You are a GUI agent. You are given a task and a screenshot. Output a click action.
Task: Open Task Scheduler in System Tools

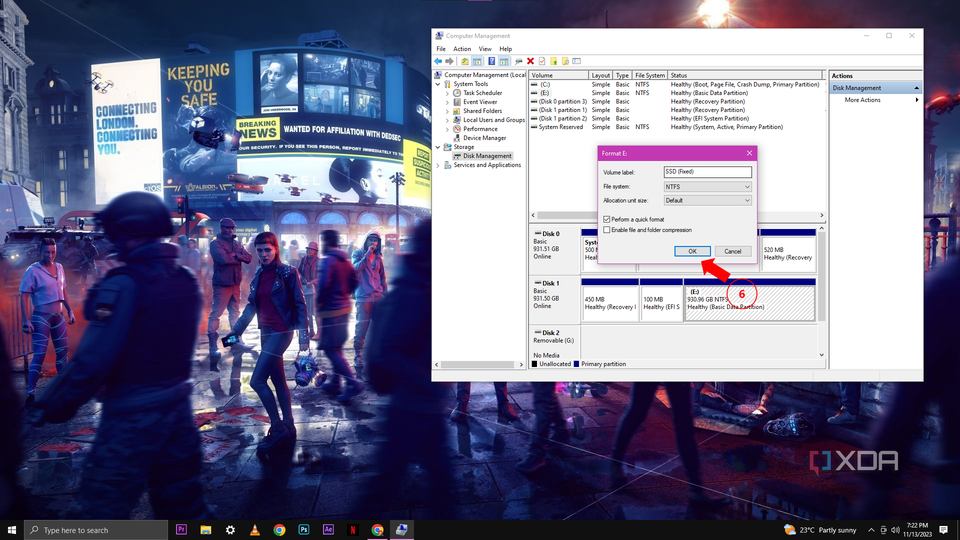click(x=482, y=93)
